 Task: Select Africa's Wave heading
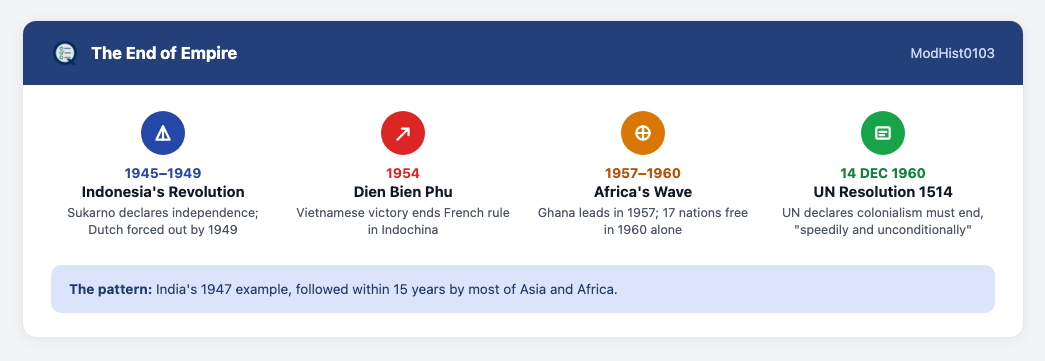642,192
